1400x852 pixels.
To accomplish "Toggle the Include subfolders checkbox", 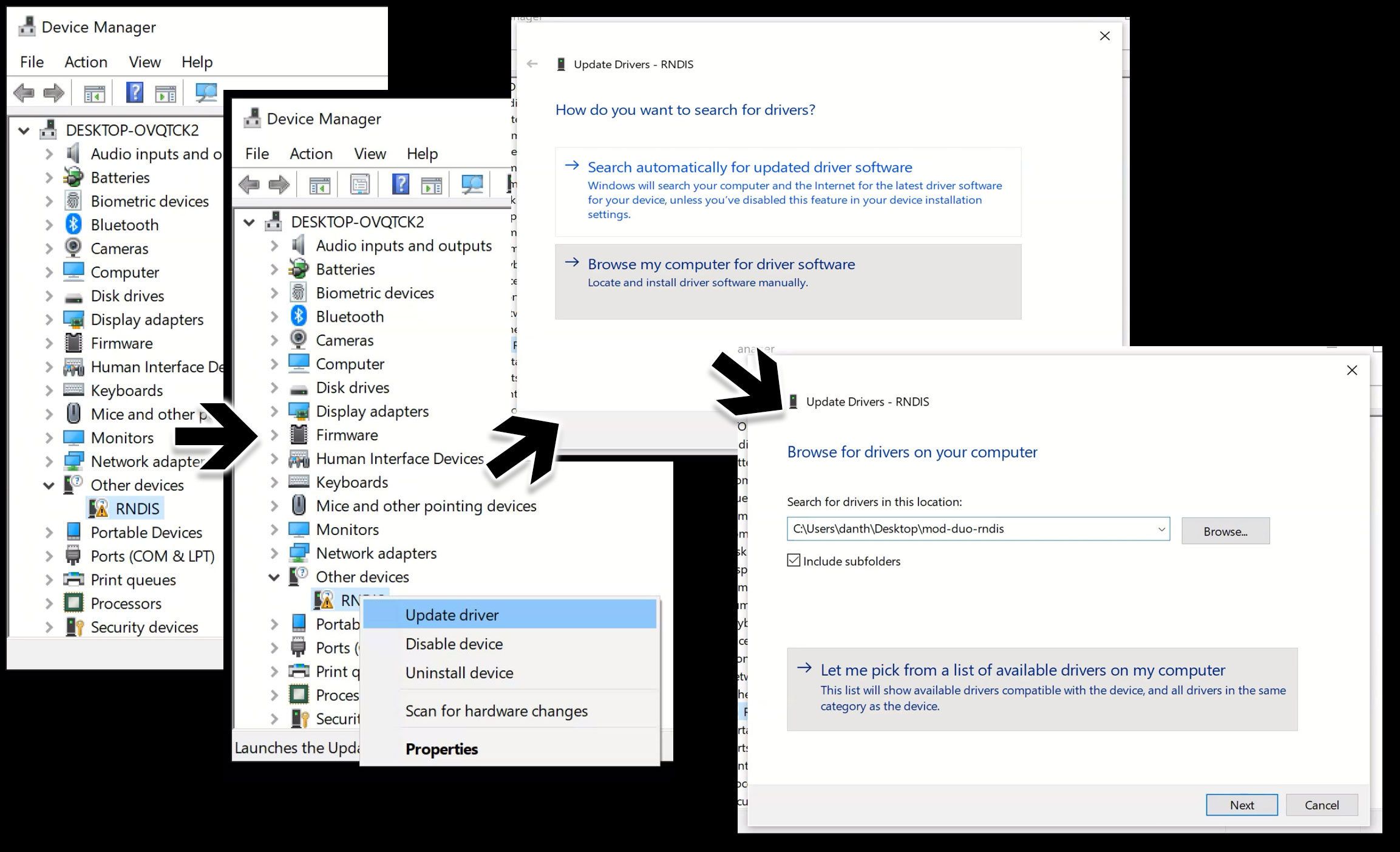I will (x=793, y=561).
